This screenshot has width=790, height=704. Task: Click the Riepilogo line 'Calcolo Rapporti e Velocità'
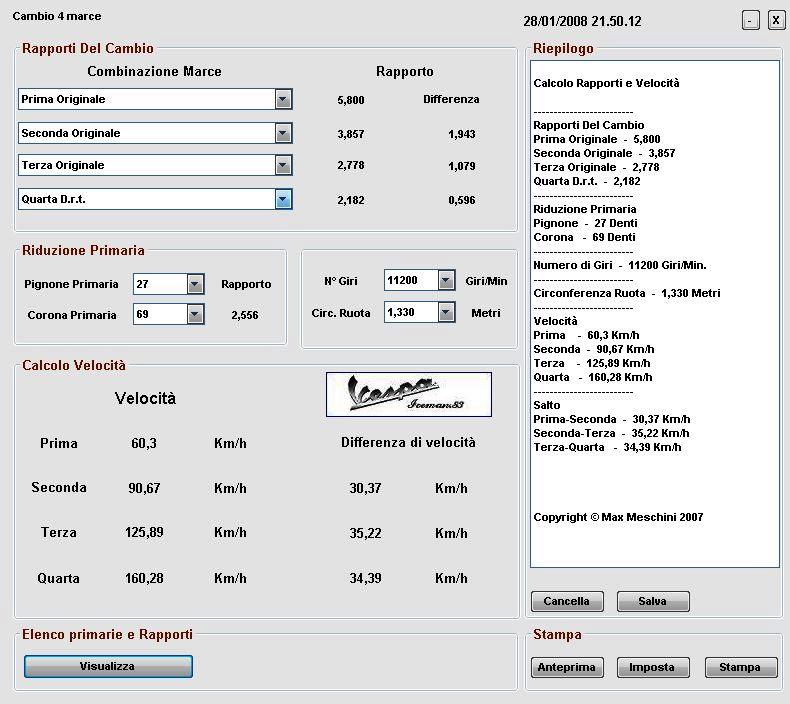tap(607, 83)
